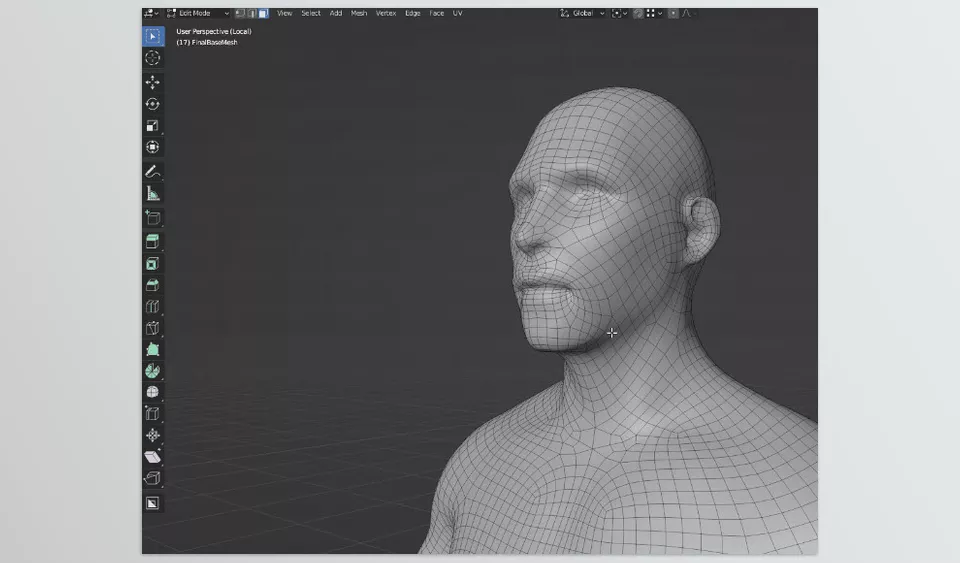Open the snapping options dropdown
This screenshot has width=960, height=563.
click(654, 13)
